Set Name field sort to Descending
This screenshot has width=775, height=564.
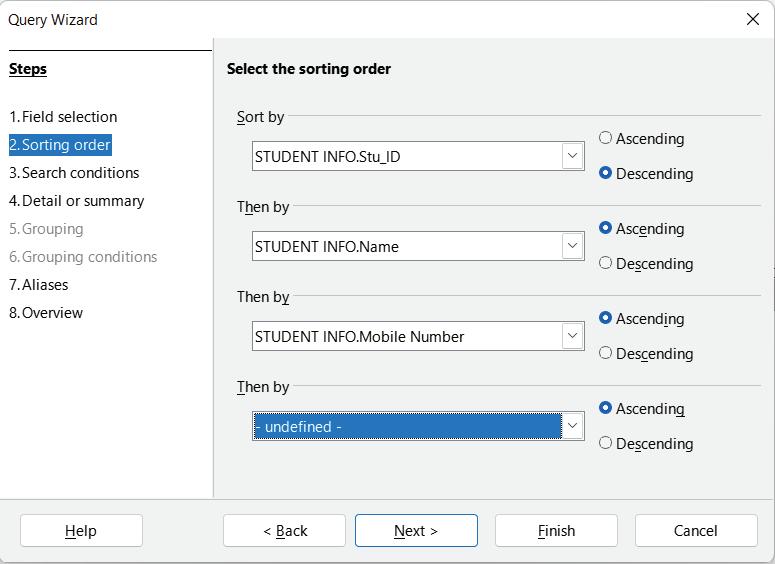tap(606, 263)
